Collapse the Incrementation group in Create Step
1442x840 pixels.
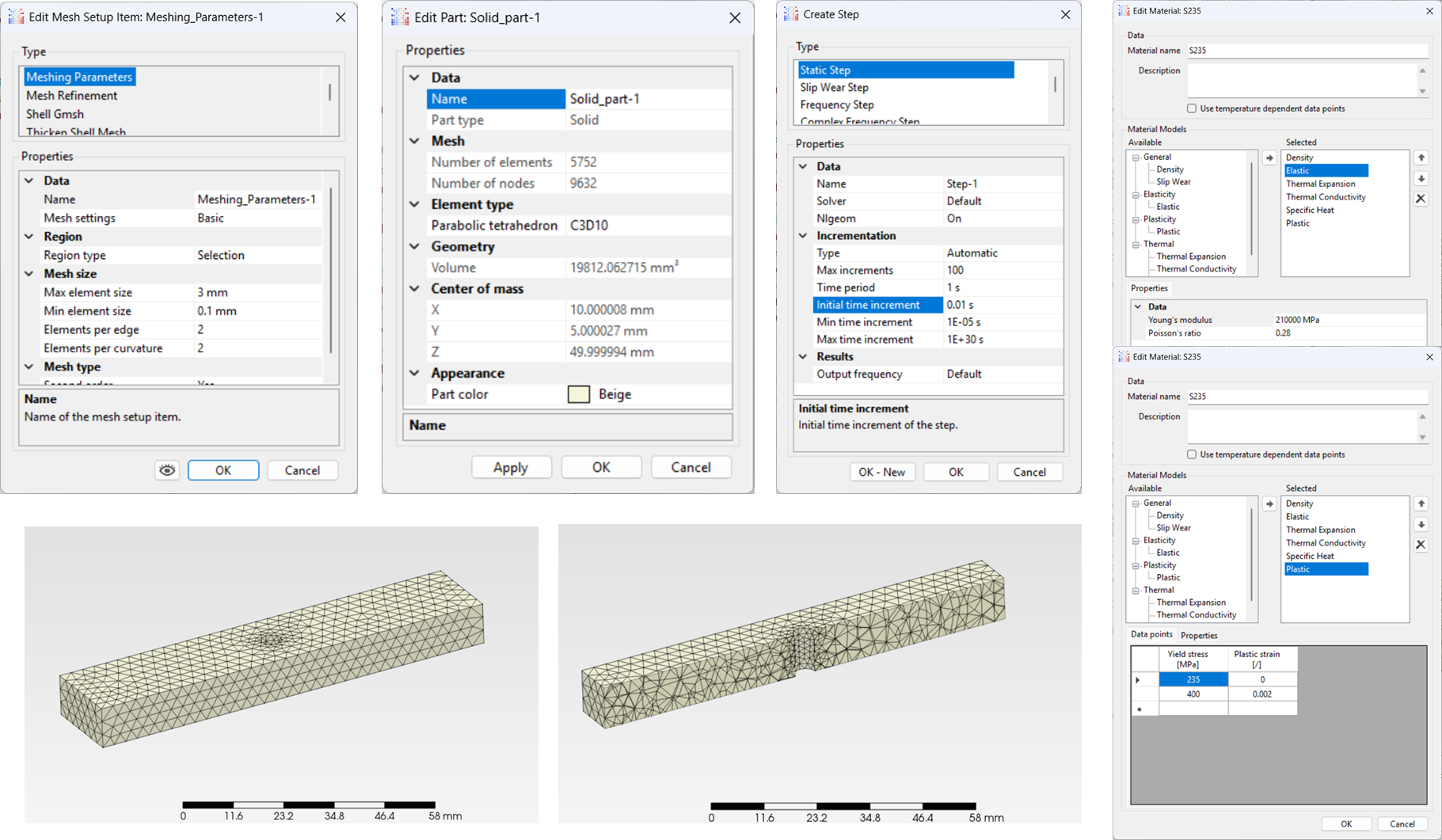[x=803, y=236]
